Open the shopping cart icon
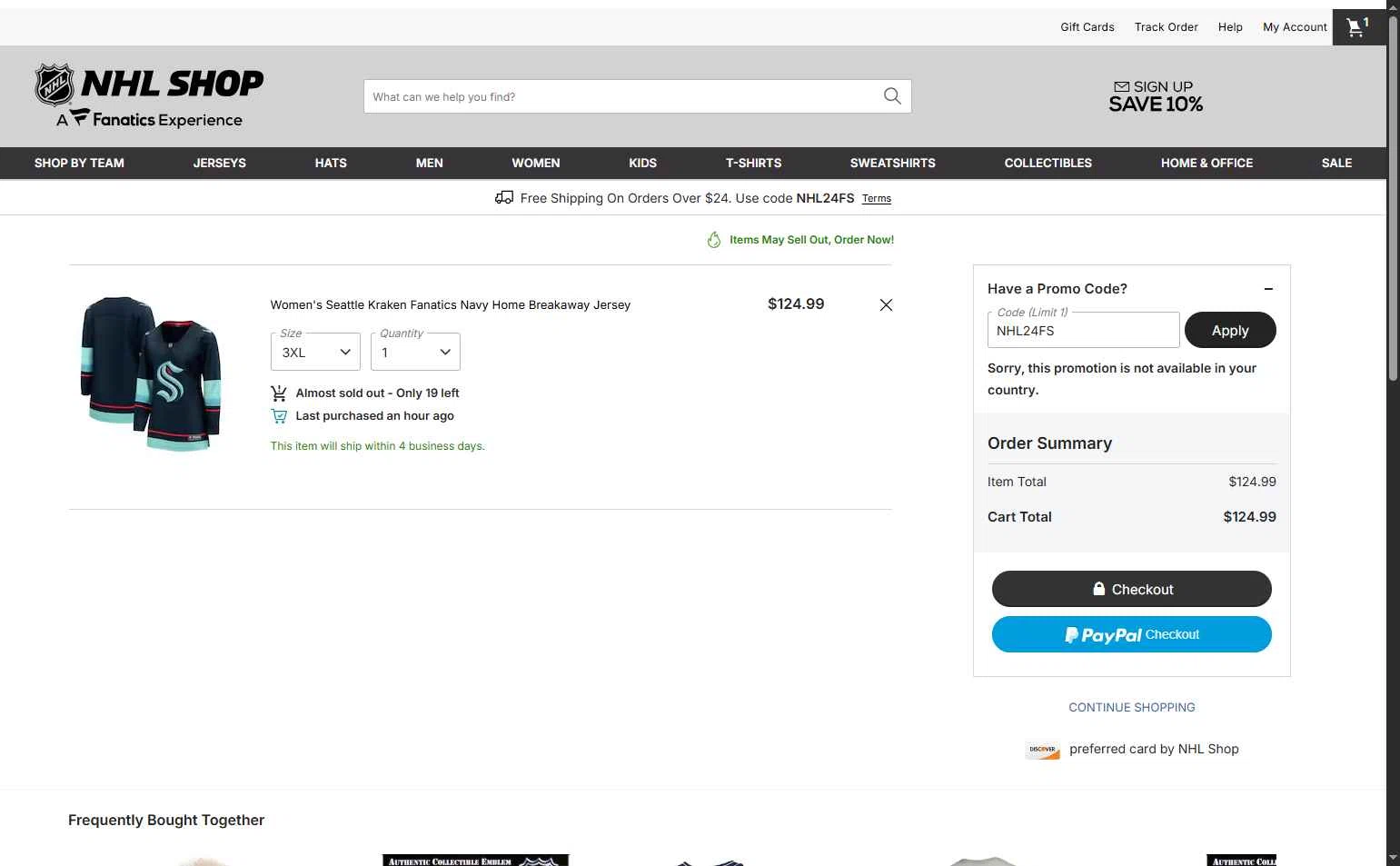Image resolution: width=1400 pixels, height=866 pixels. pos(1358,26)
